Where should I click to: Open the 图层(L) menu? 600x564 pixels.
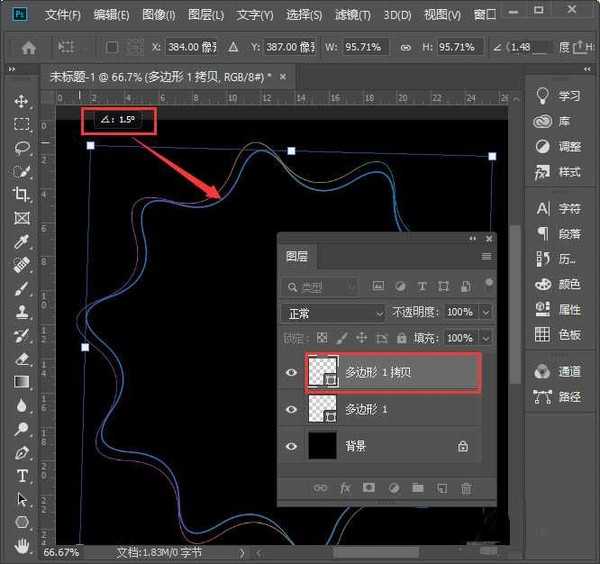(x=206, y=15)
